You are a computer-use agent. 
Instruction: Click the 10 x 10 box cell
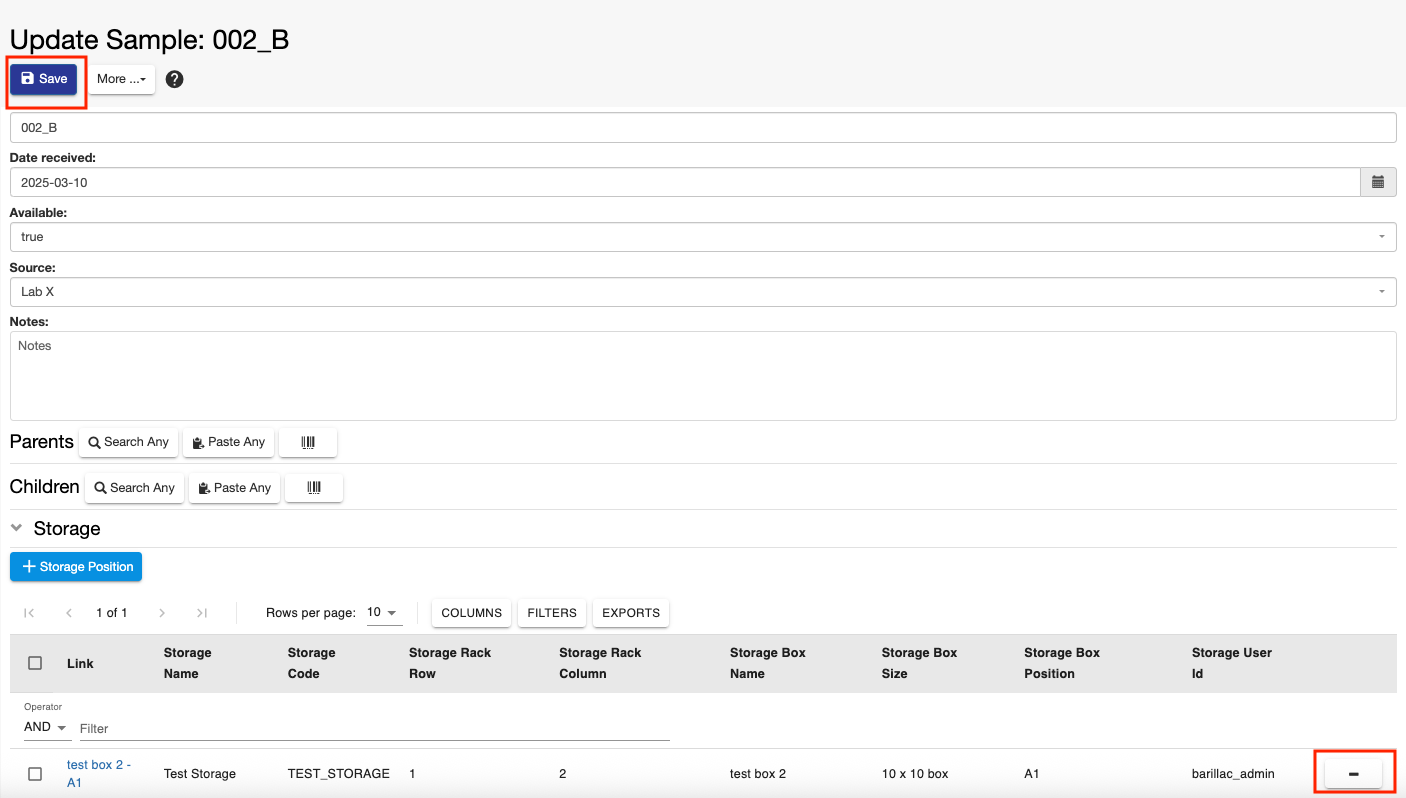(915, 774)
